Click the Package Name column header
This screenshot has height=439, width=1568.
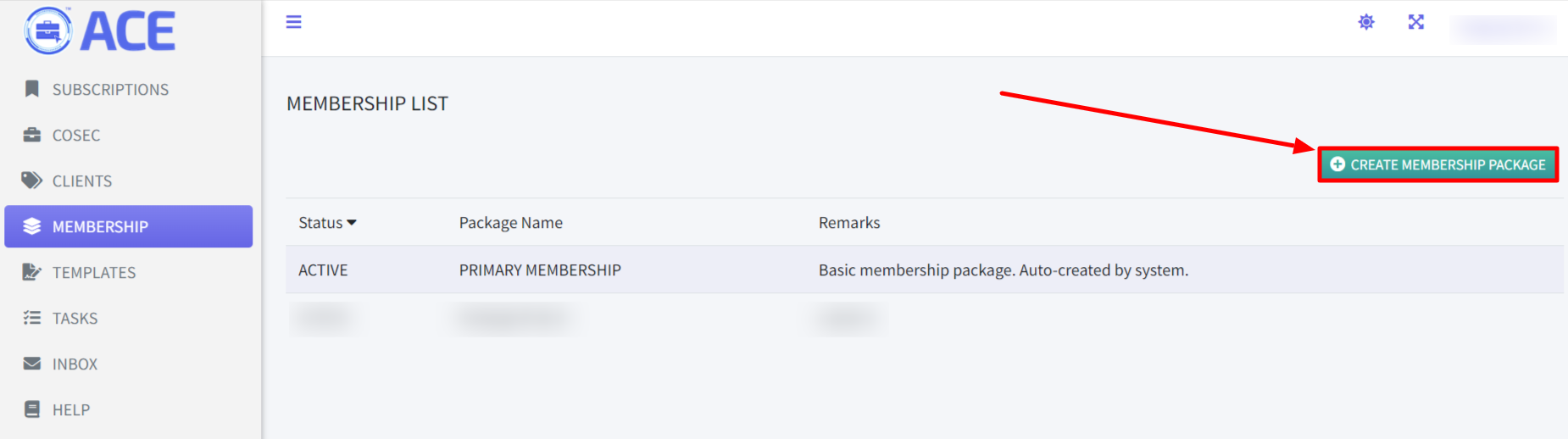coord(511,223)
